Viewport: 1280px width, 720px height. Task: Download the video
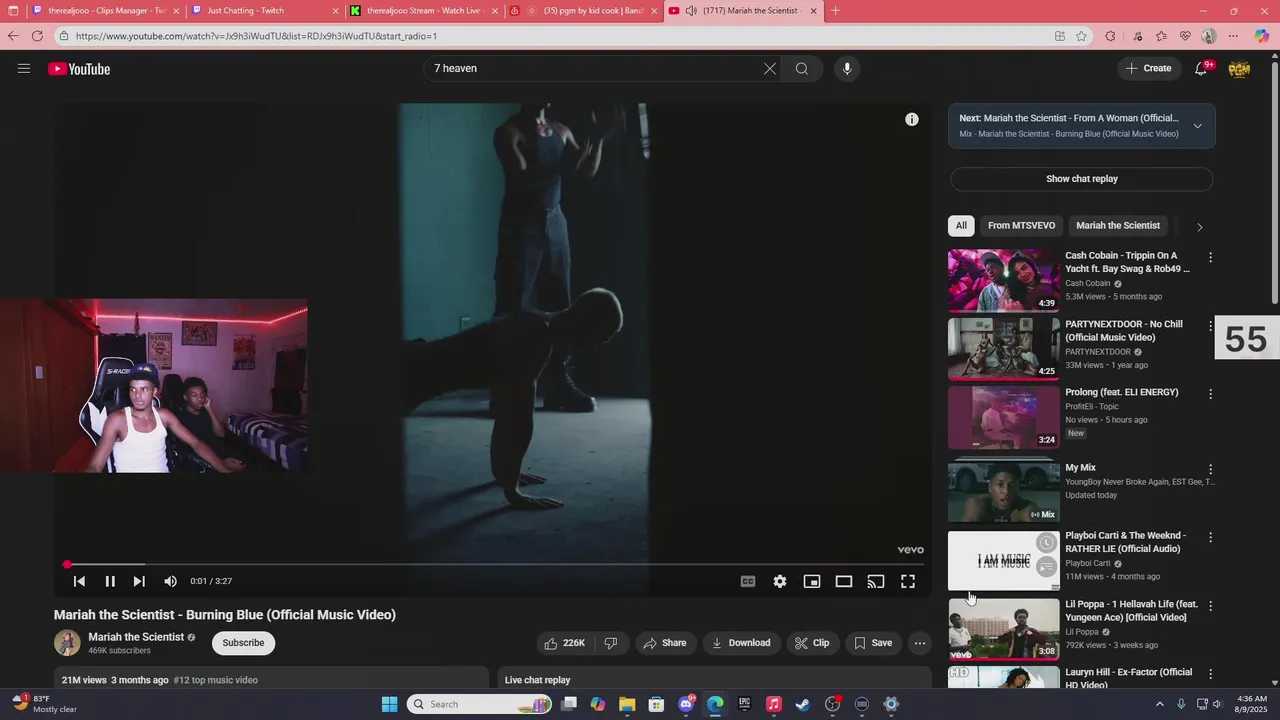(x=741, y=643)
